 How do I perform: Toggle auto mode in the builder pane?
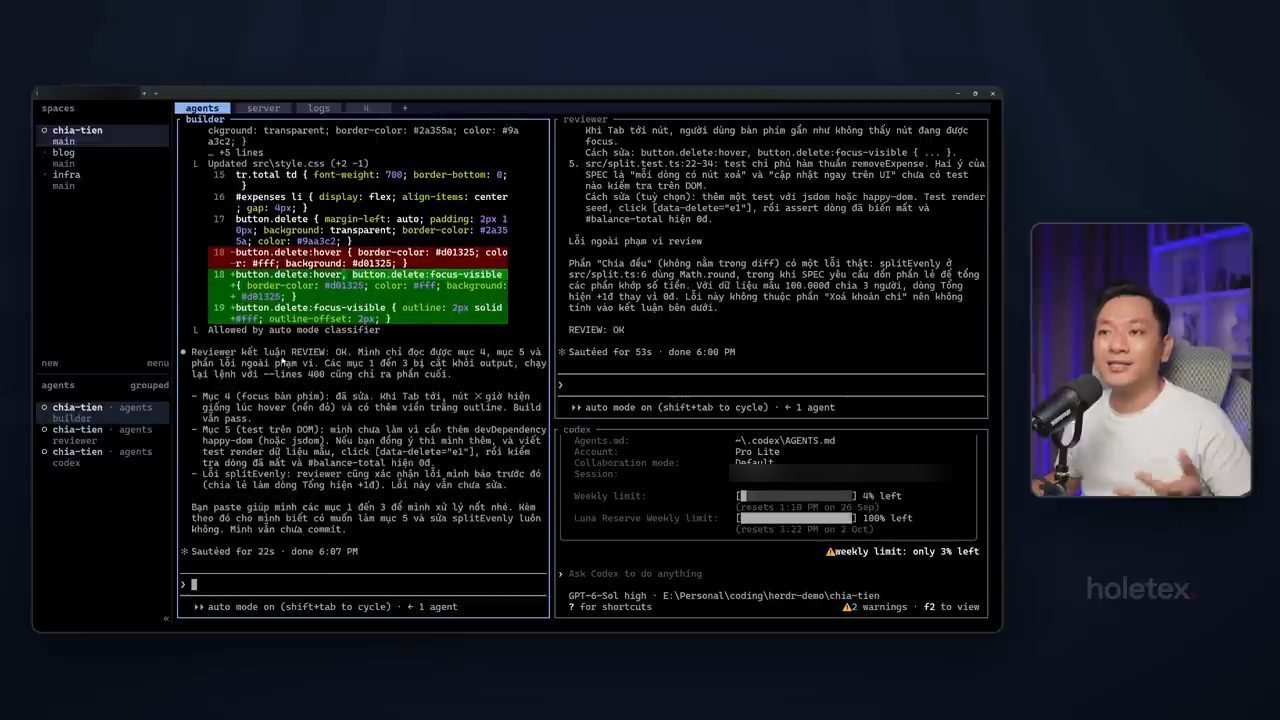tap(292, 607)
